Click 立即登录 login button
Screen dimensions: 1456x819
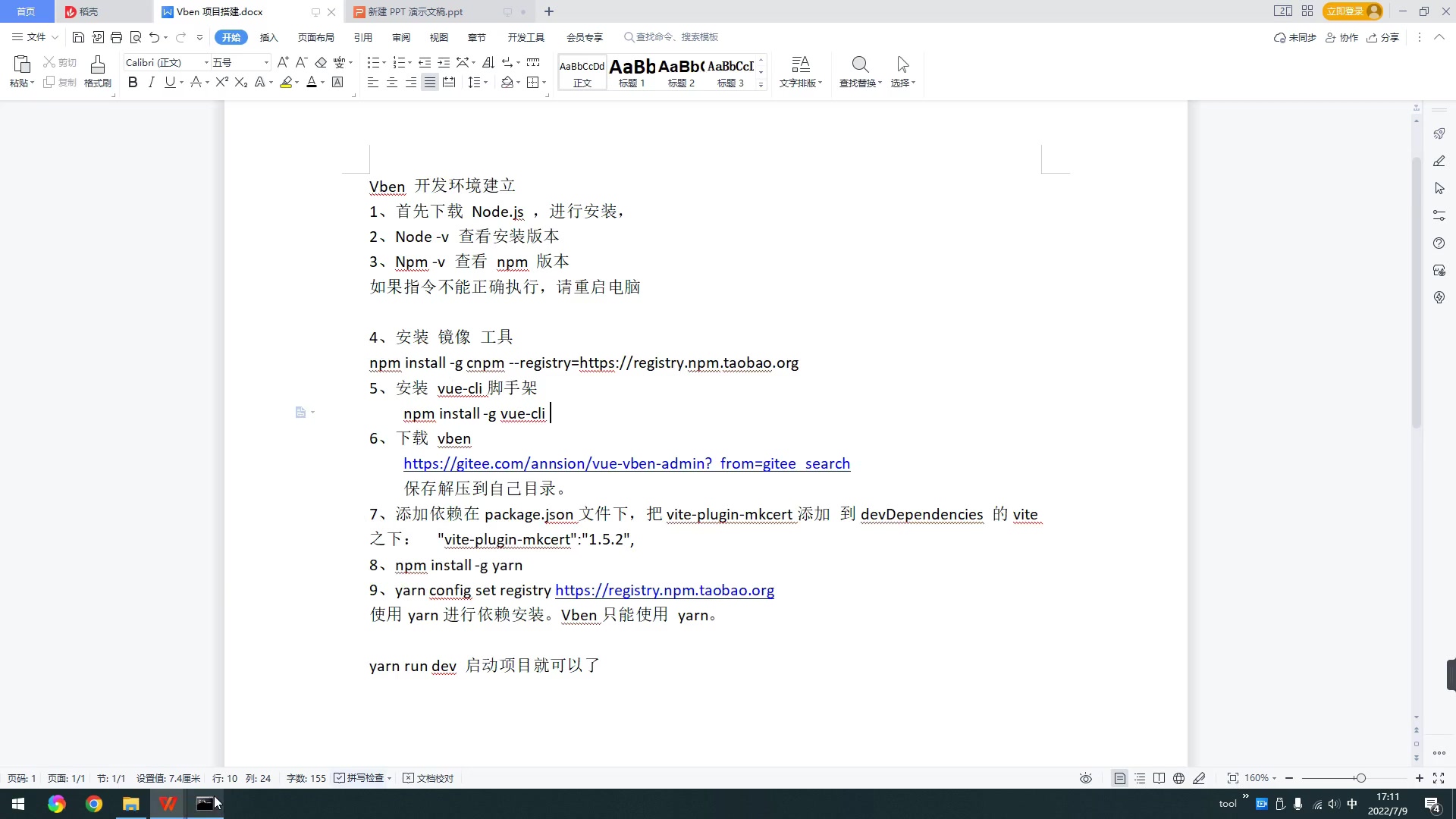pyautogui.click(x=1354, y=11)
